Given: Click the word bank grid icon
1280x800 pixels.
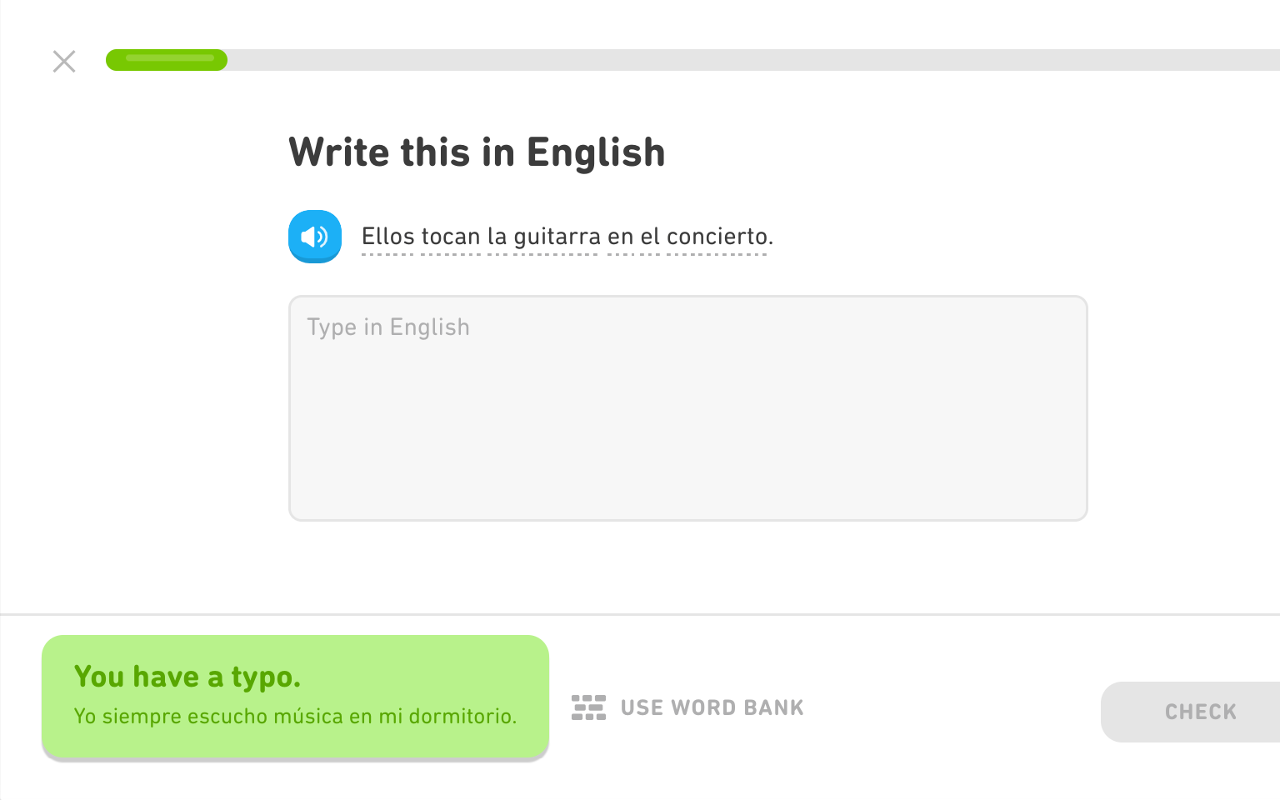Looking at the screenshot, I should 589,707.
